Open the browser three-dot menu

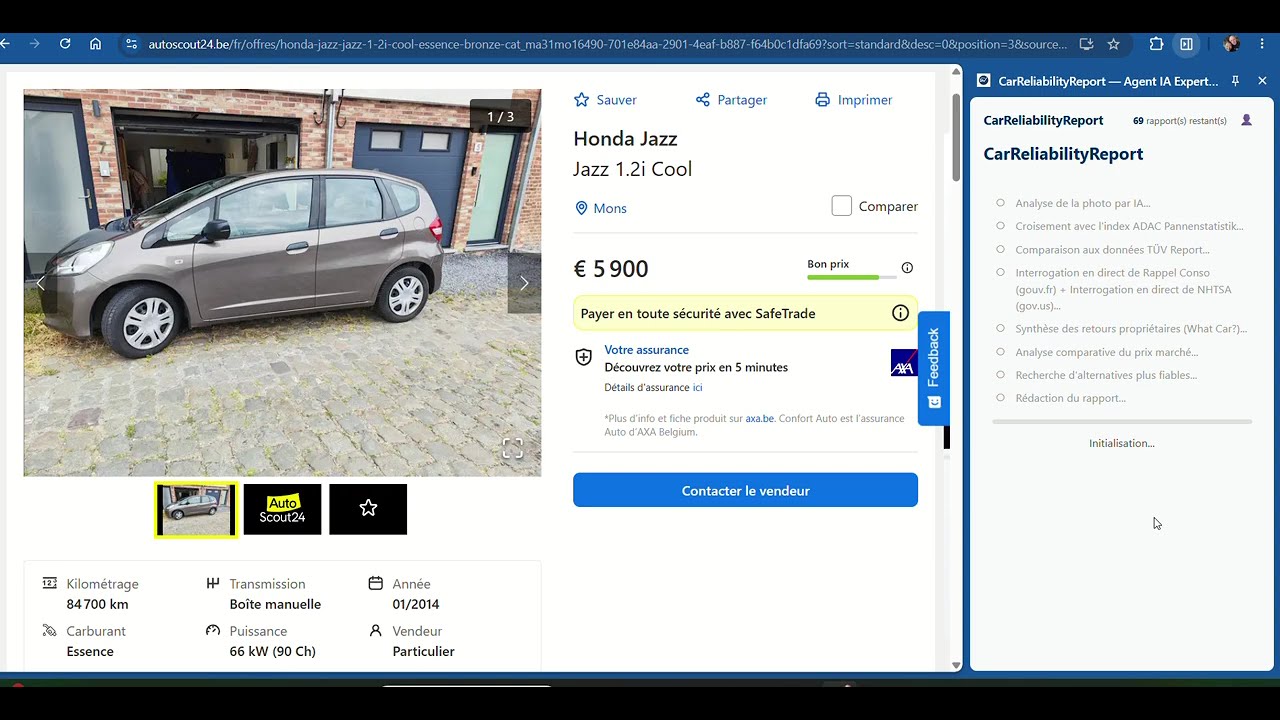point(1262,44)
